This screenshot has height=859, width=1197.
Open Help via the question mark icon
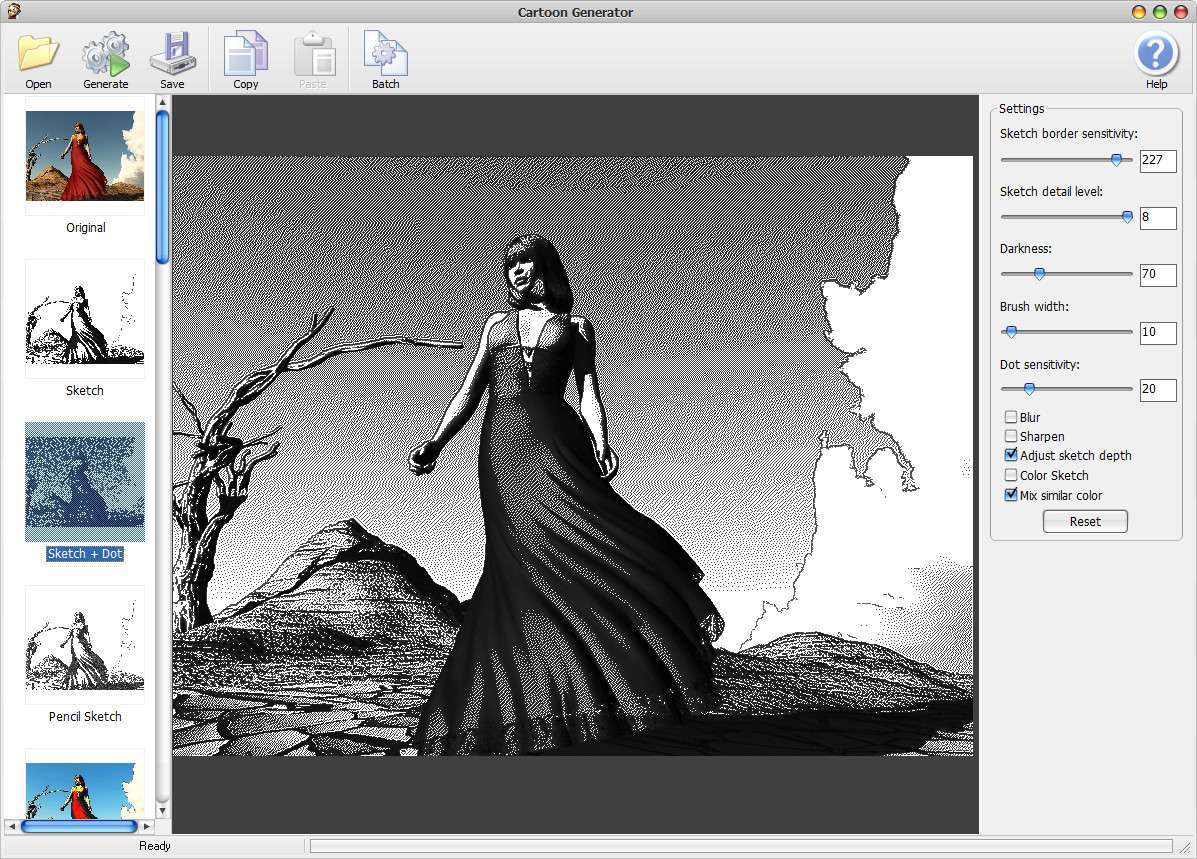[1156, 54]
